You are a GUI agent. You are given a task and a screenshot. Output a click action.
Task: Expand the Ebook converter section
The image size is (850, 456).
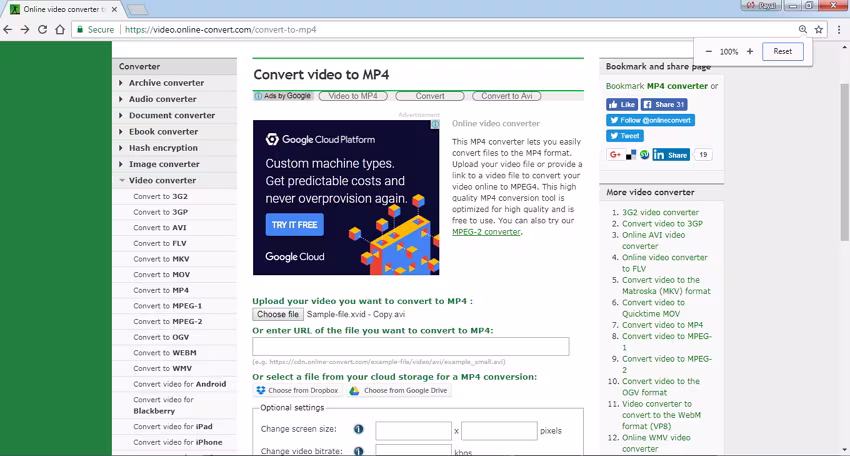[x=163, y=132]
